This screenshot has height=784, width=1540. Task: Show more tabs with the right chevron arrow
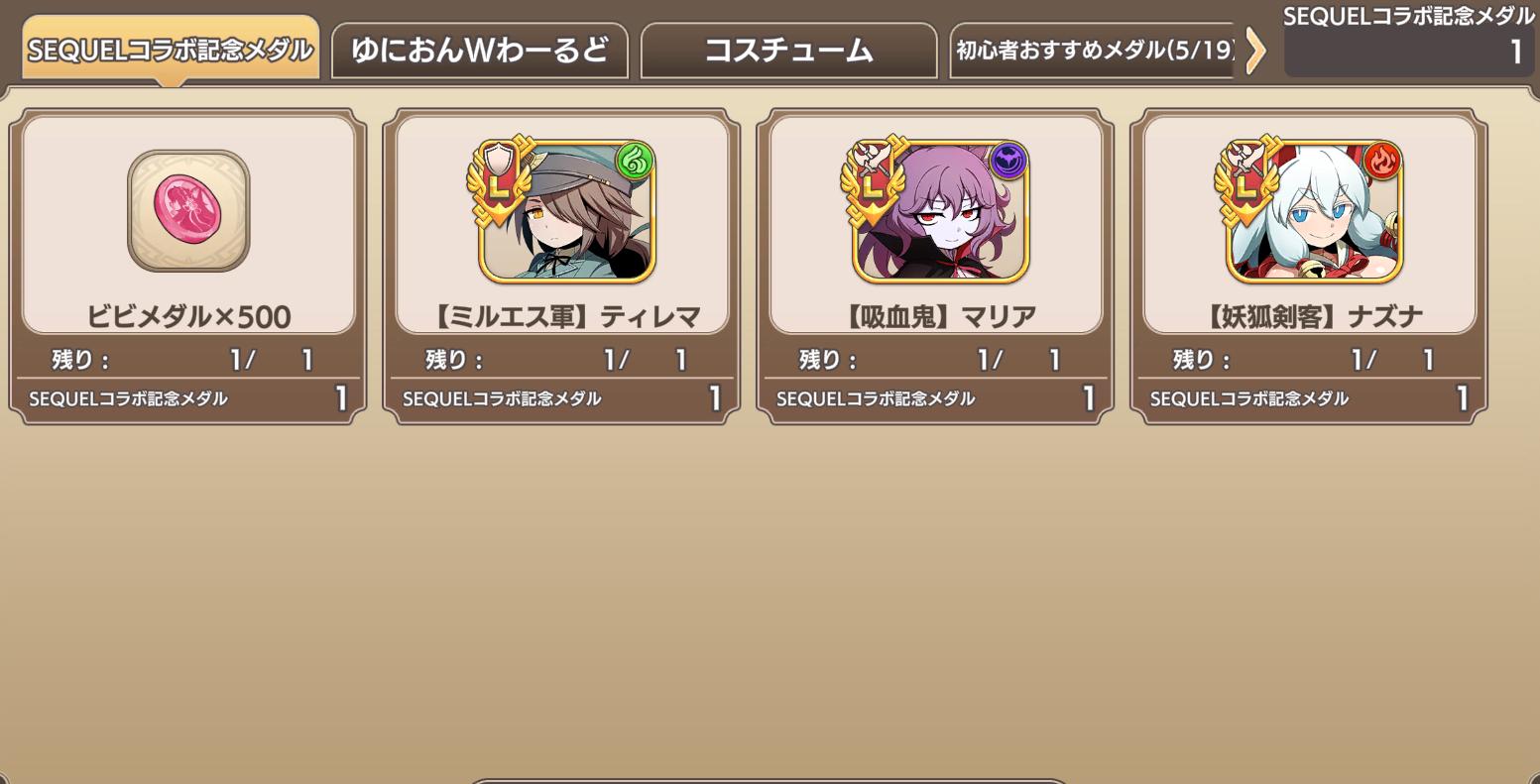tap(1255, 51)
